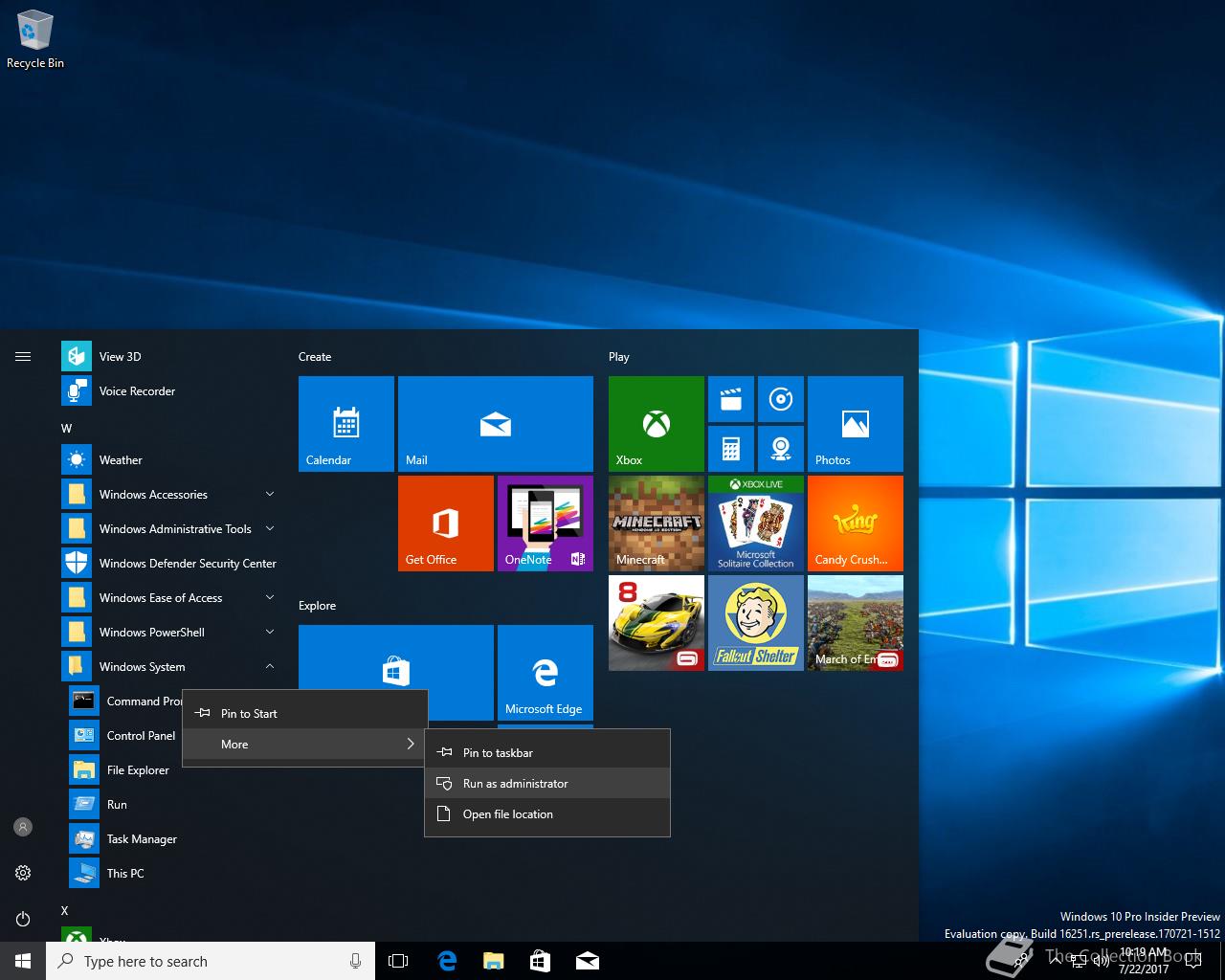Open Control Panel from the app list
This screenshot has width=1225, height=980.
[124, 735]
